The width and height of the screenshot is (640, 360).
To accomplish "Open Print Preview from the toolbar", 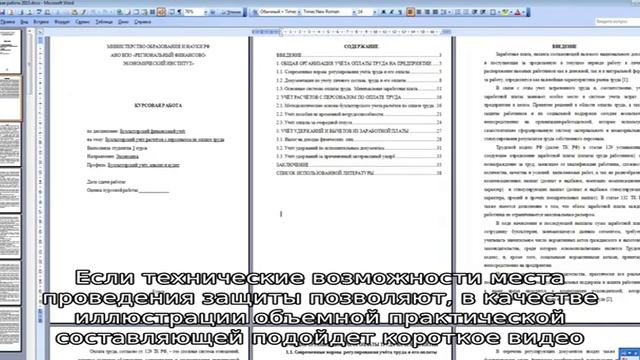I will (29, 12).
